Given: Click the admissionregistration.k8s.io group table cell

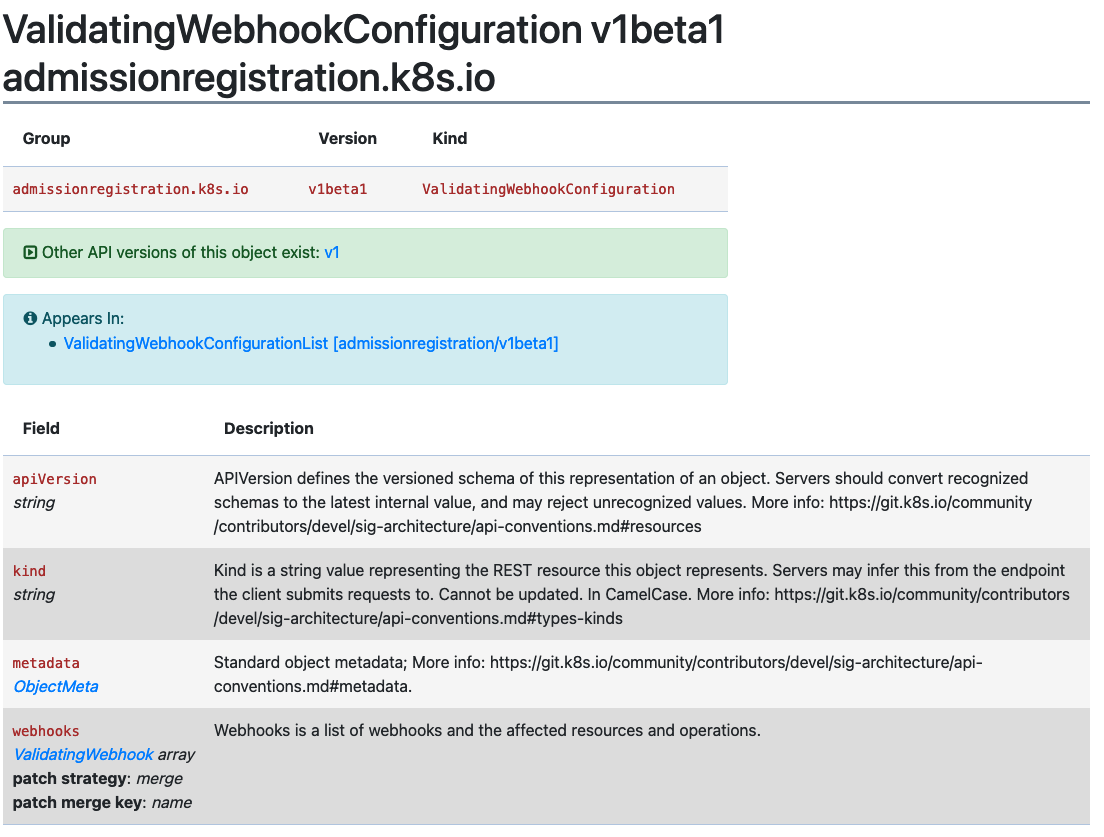Looking at the screenshot, I should tap(130, 189).
